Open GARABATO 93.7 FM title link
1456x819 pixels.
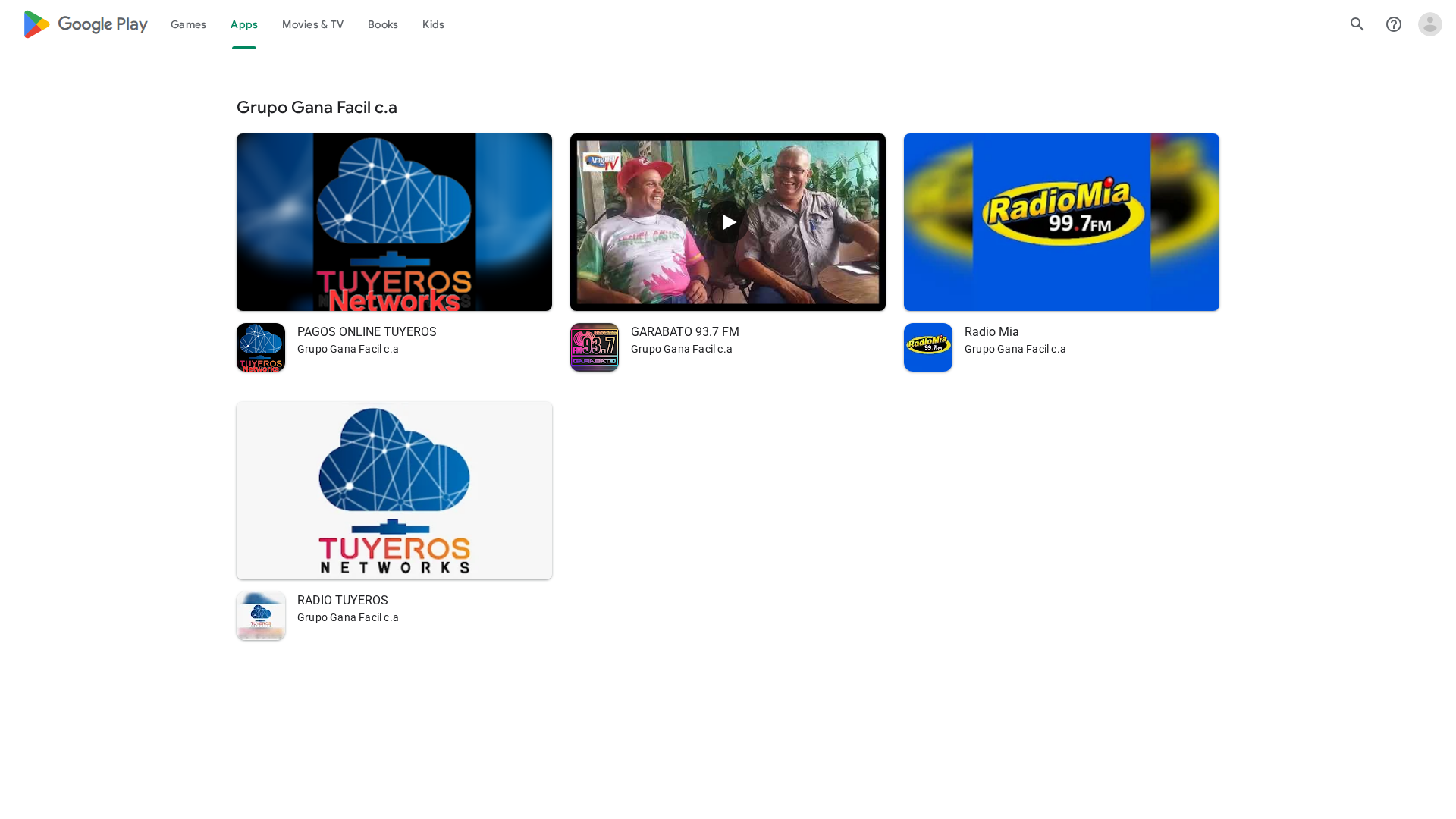tap(685, 332)
